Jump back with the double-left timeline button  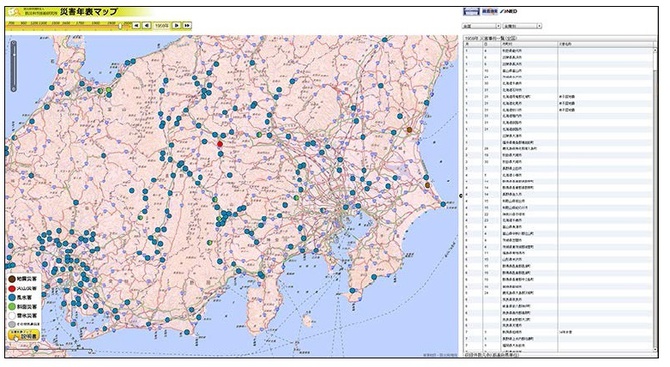click(x=136, y=26)
